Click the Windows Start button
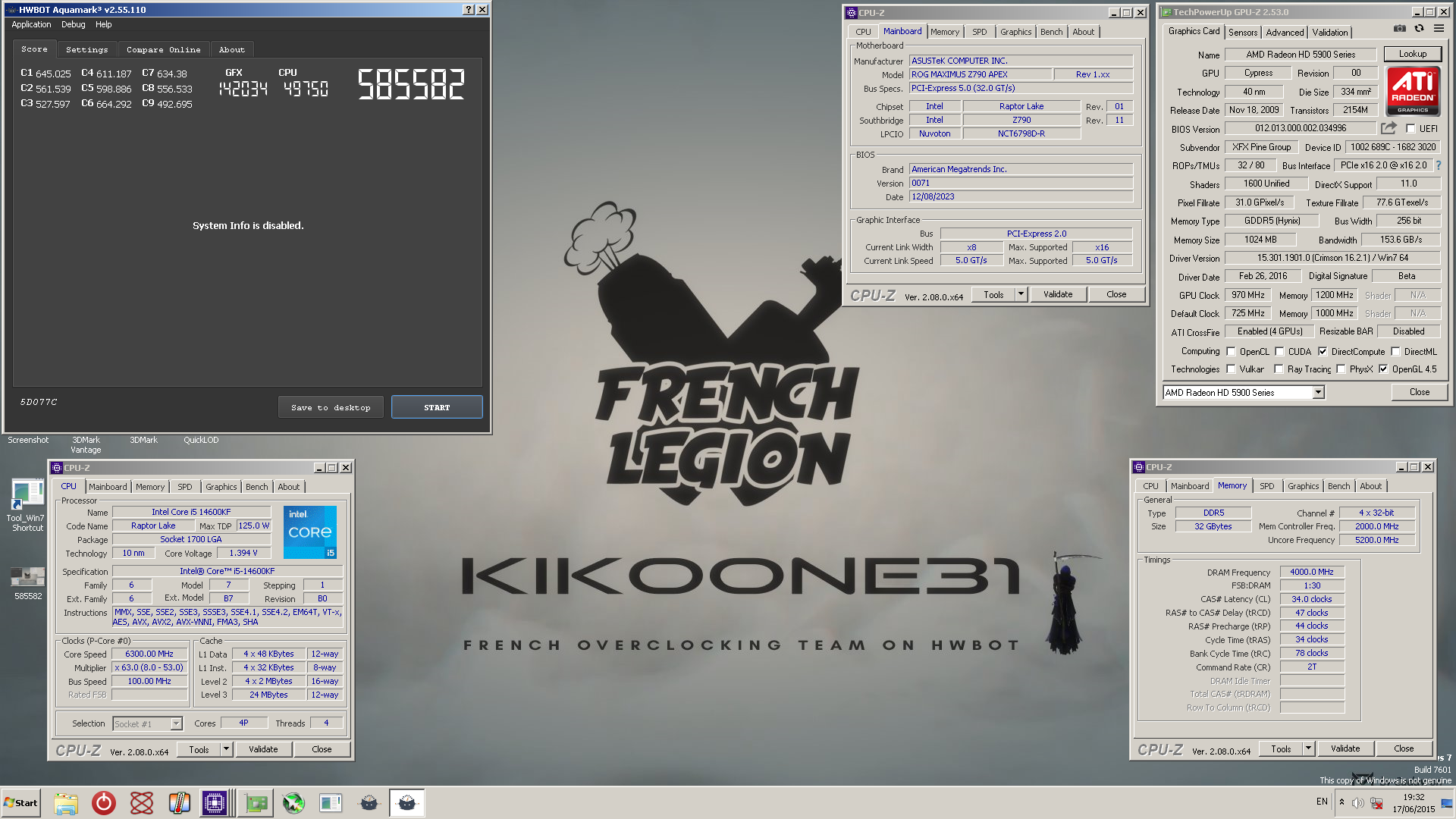 click(20, 803)
